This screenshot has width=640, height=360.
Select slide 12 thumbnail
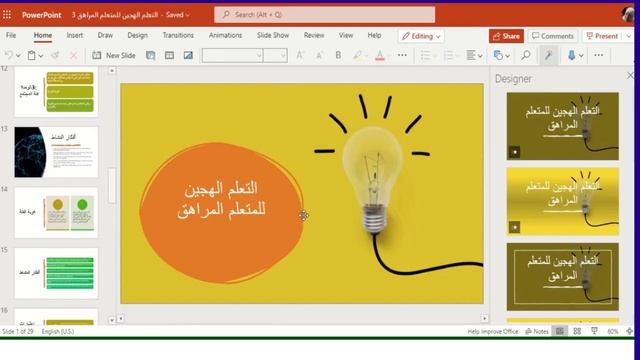tap(56, 92)
